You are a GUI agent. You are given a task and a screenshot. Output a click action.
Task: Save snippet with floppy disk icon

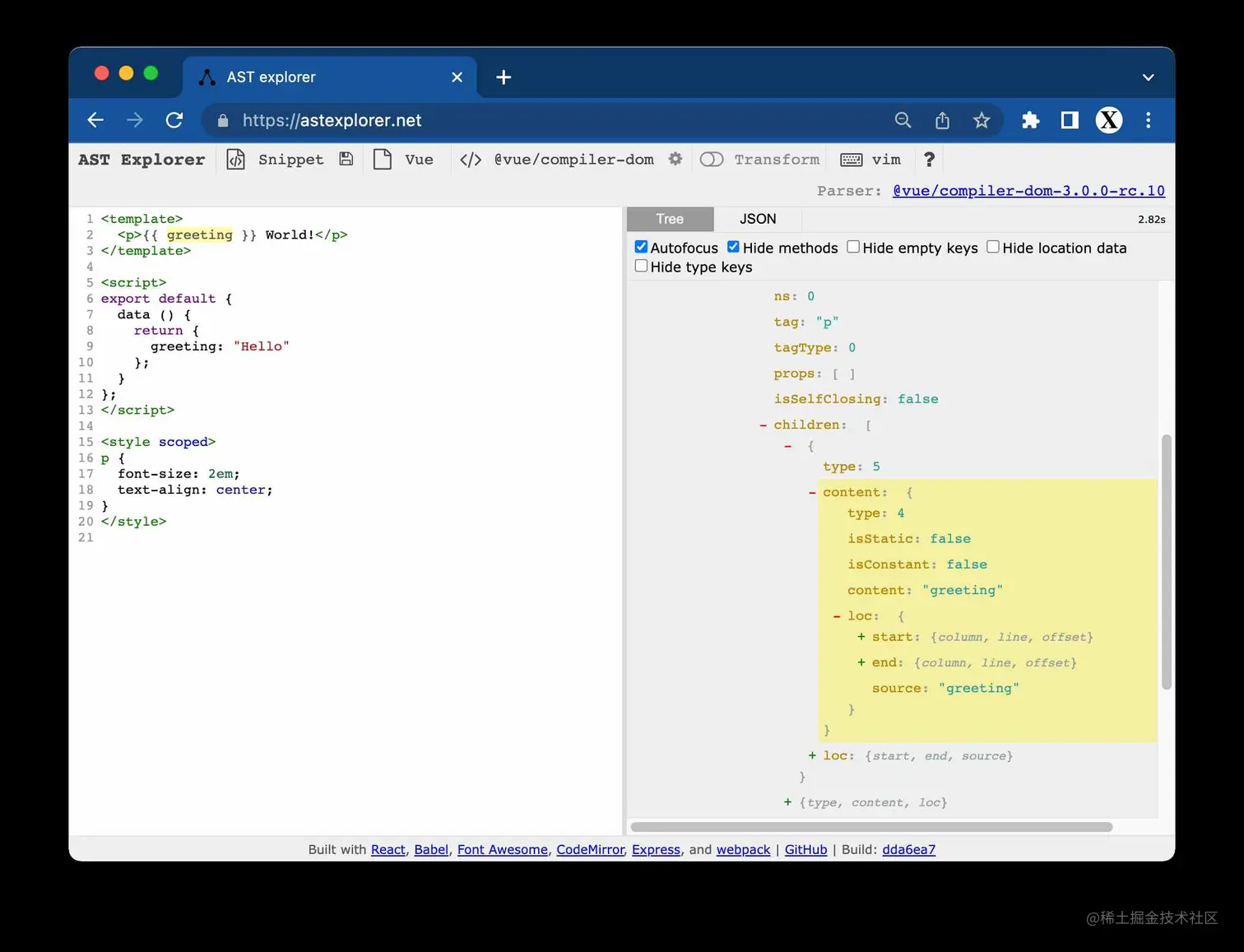[346, 160]
